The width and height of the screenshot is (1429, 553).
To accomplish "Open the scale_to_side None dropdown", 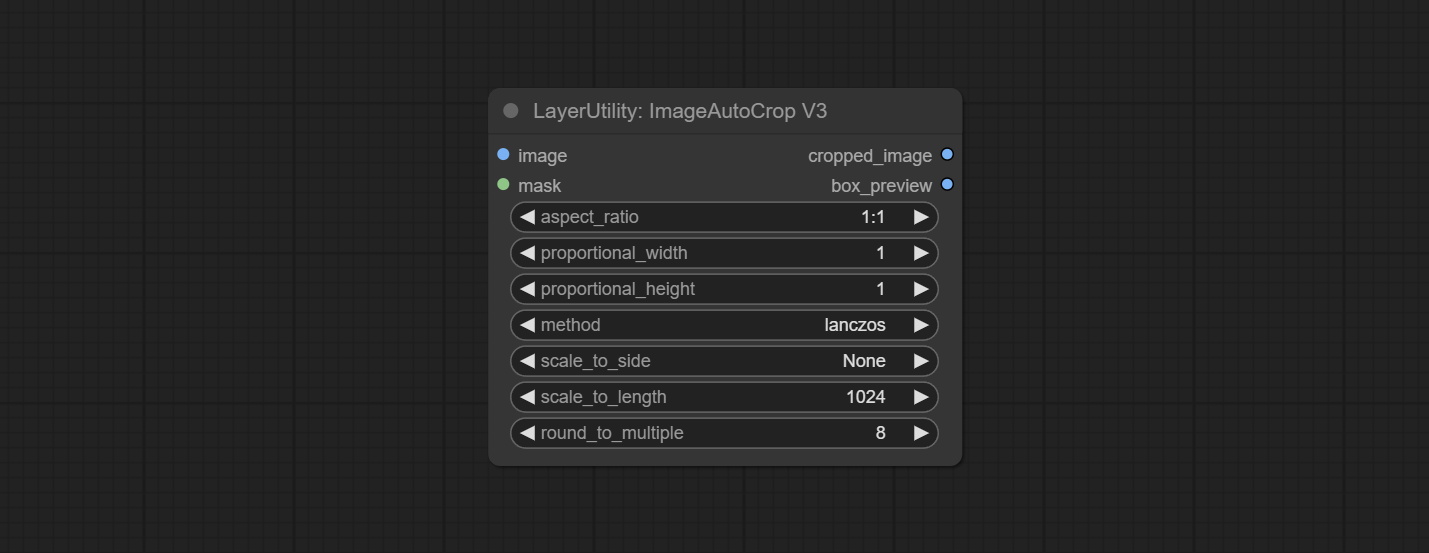I will click(724, 361).
